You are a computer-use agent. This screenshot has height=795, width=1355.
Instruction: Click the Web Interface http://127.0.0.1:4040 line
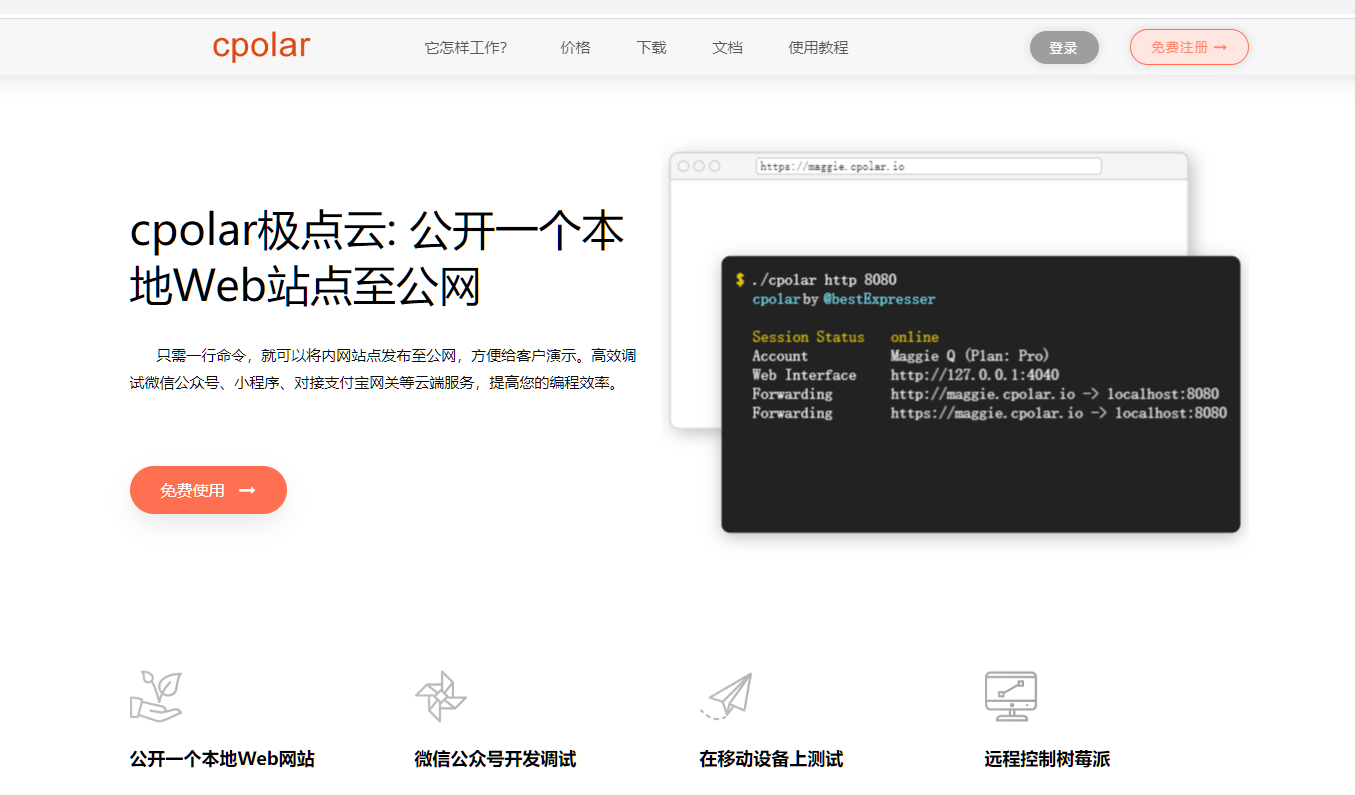[905, 375]
